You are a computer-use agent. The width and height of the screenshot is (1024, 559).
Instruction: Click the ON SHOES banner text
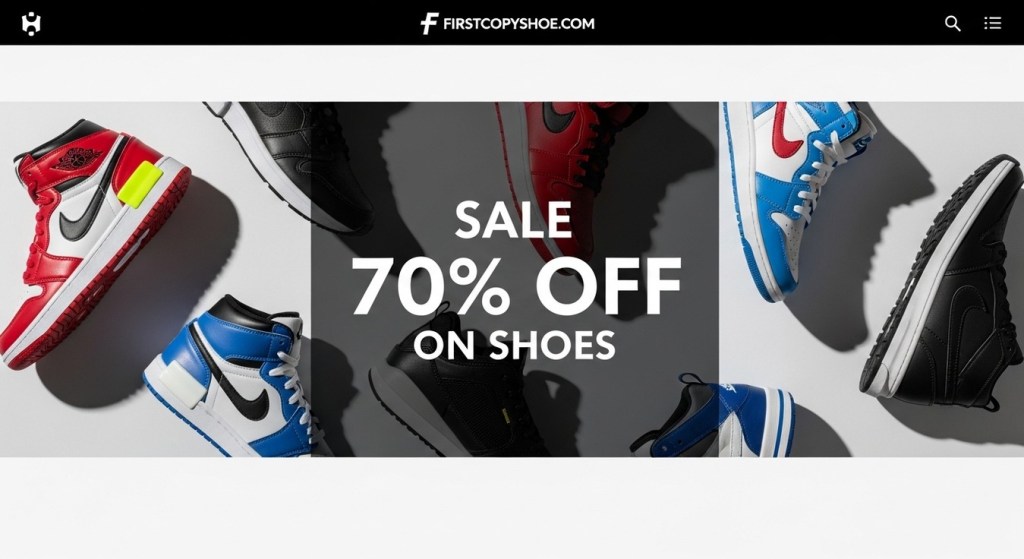pos(515,345)
